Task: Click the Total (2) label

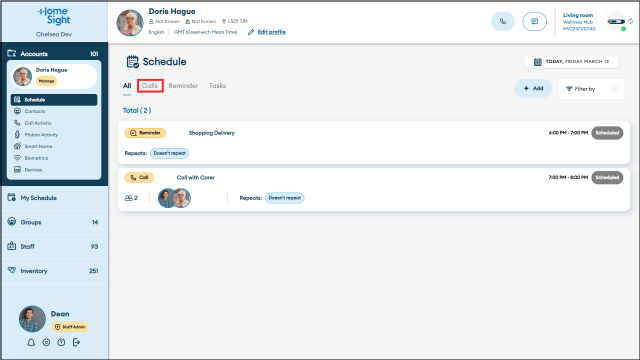Action: (x=137, y=111)
